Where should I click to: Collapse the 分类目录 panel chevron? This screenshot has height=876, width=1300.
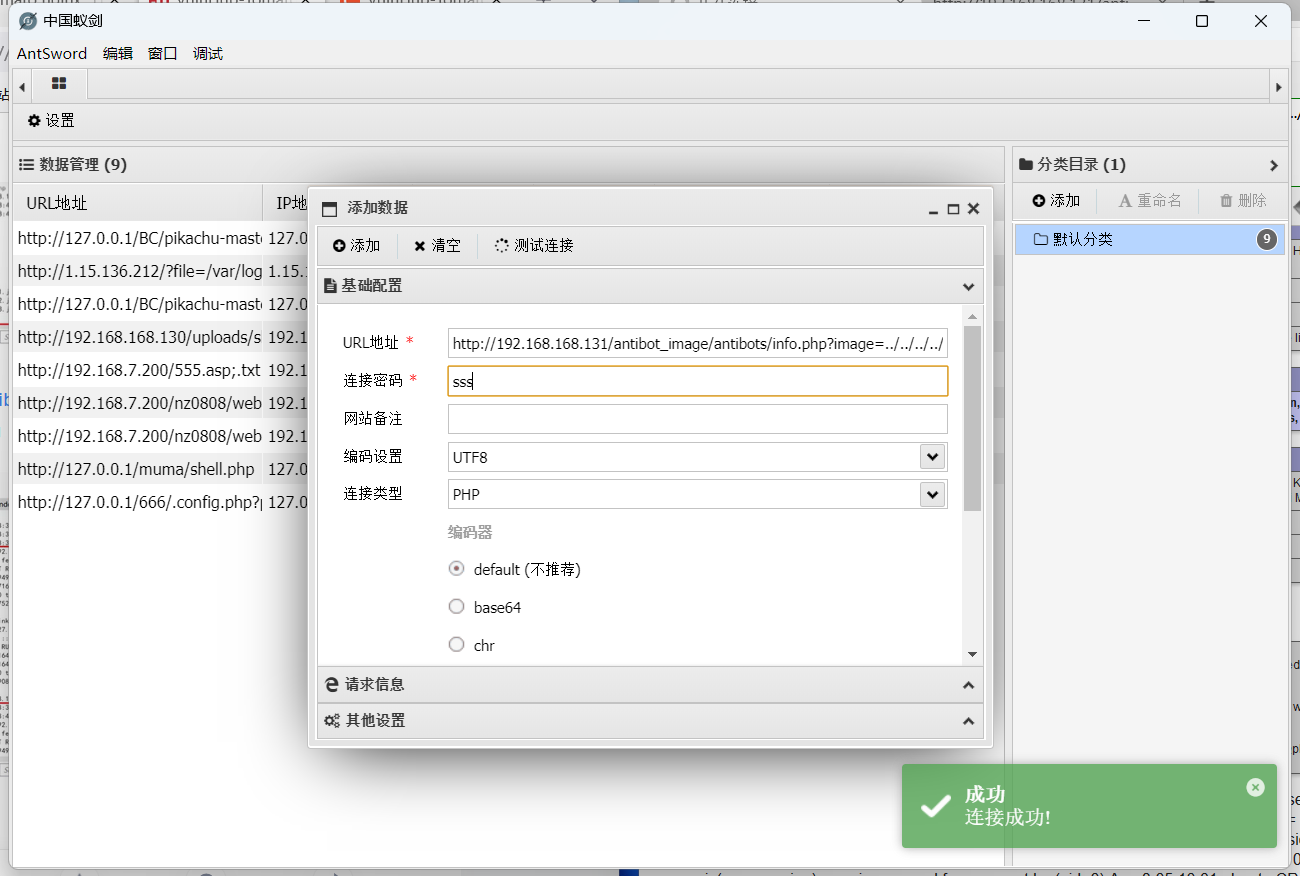pyautogui.click(x=1274, y=165)
